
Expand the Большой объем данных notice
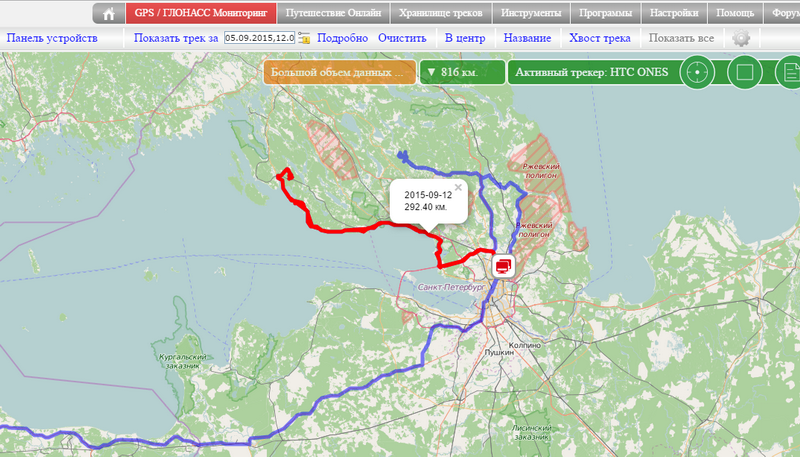[338, 72]
